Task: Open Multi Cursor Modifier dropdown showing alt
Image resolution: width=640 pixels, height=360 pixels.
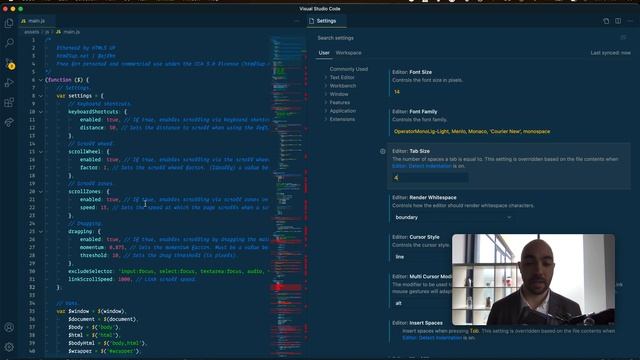Action: 421,303
